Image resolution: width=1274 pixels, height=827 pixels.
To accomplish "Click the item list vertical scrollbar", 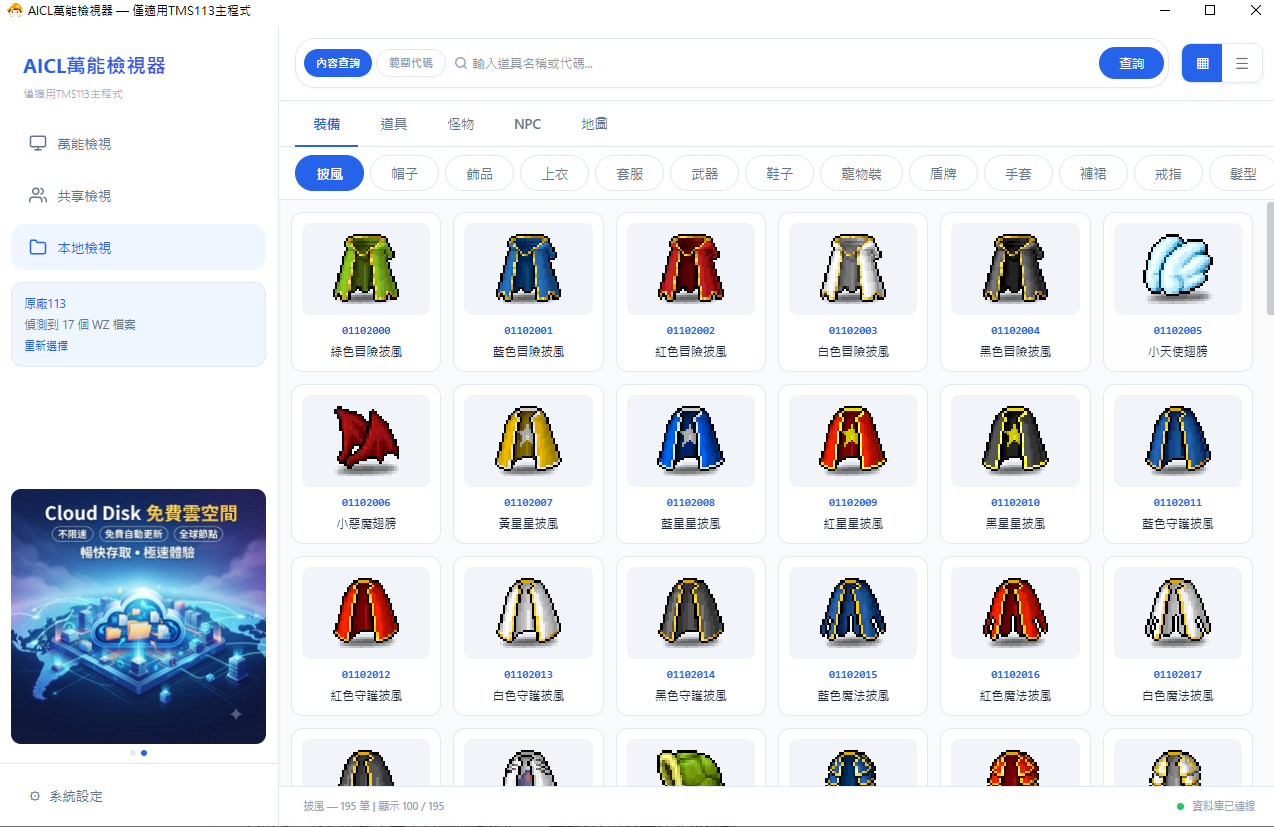I will click(x=1270, y=258).
